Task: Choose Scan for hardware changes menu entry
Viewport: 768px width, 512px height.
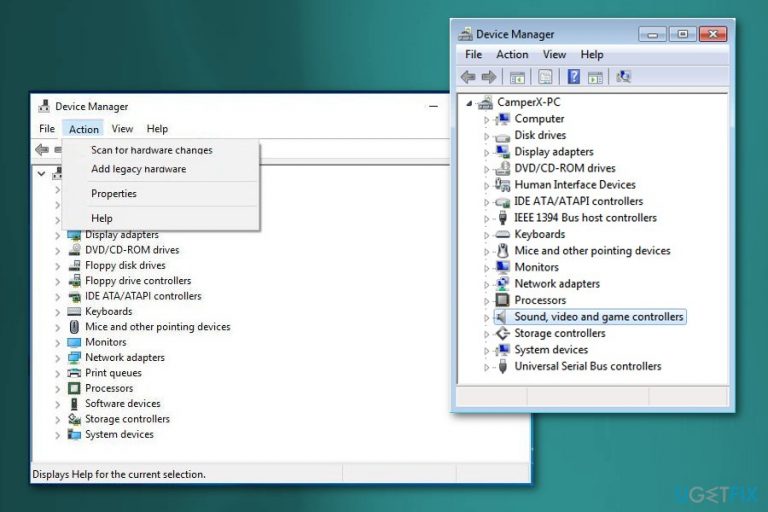Action: 161,150
